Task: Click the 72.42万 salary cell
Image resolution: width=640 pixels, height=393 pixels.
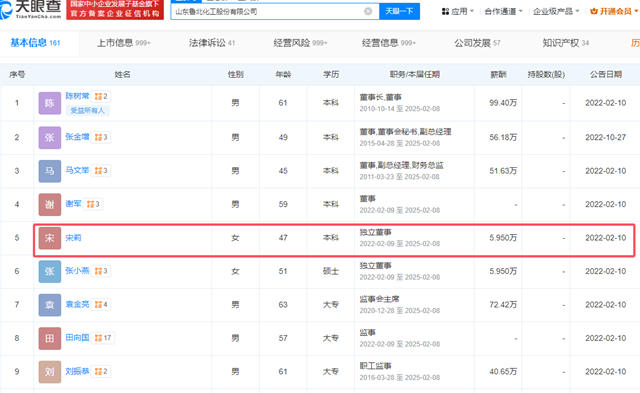Action: point(503,305)
